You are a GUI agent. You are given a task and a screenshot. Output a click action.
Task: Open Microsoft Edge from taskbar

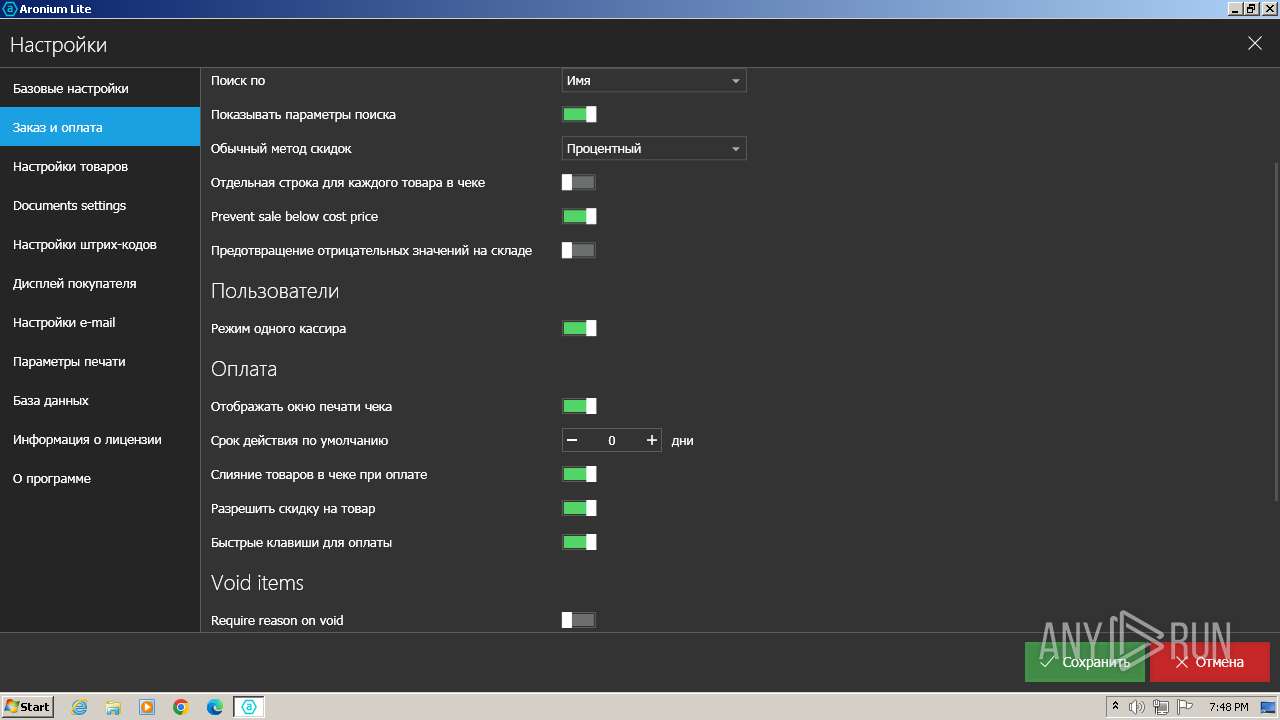pyautogui.click(x=215, y=707)
